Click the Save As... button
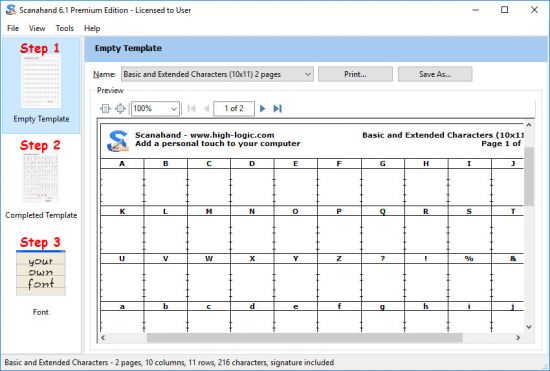 [x=435, y=74]
